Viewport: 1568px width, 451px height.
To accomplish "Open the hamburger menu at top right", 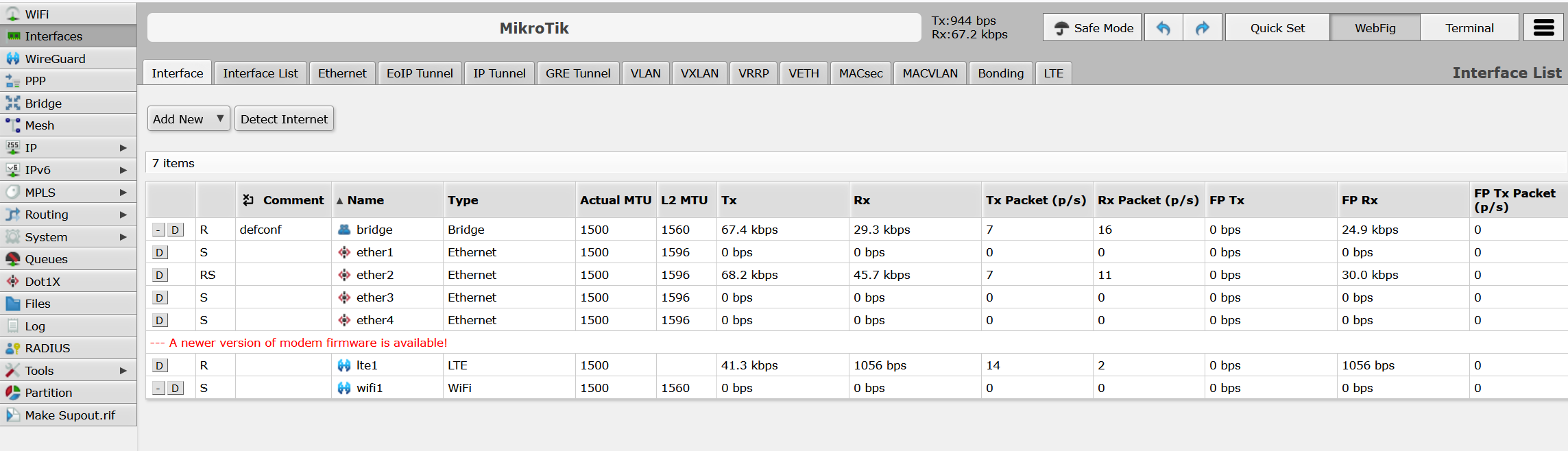I will [1544, 28].
